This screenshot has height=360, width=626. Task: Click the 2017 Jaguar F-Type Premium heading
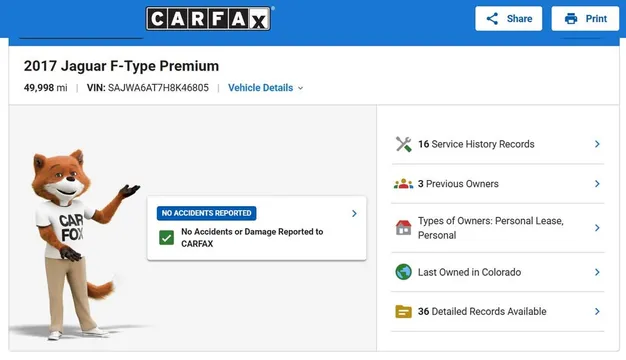(x=121, y=66)
